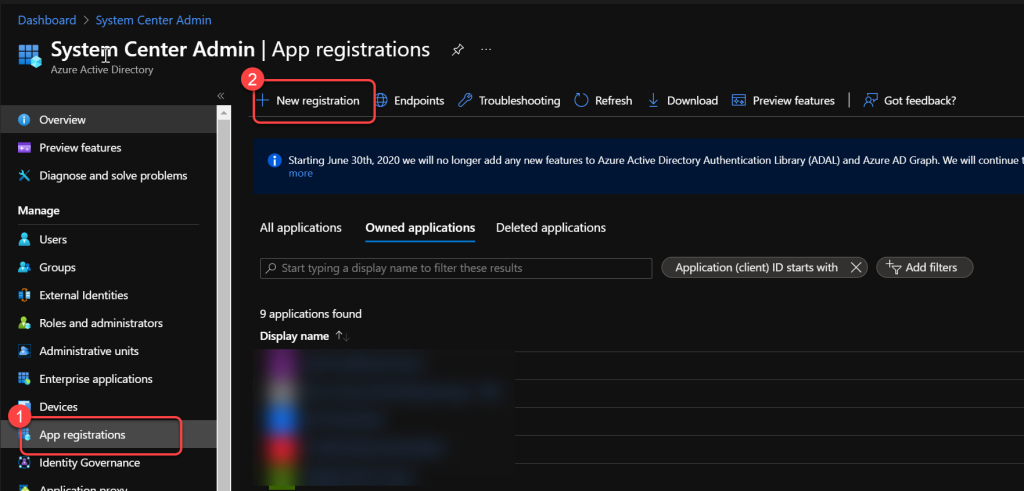
Task: Open Endpoints globe icon in toolbar
Action: point(381,100)
